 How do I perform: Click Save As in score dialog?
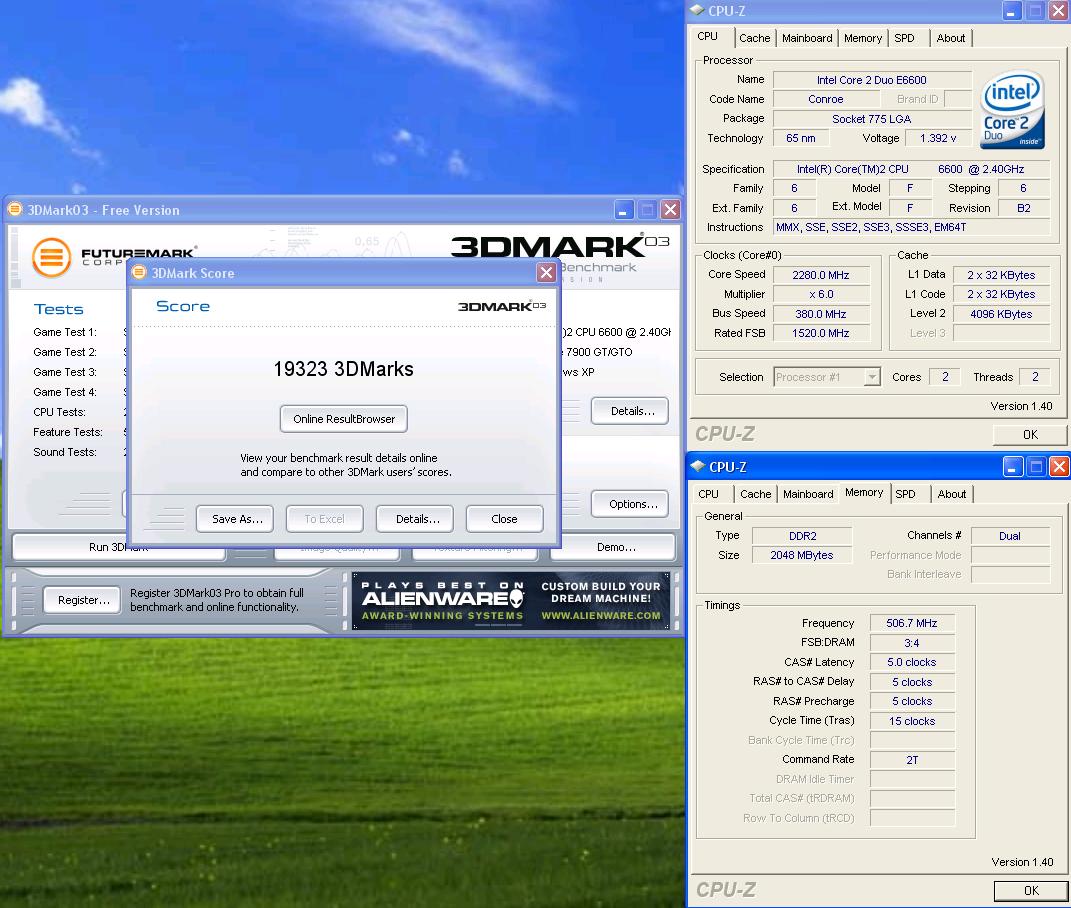pyautogui.click(x=235, y=519)
